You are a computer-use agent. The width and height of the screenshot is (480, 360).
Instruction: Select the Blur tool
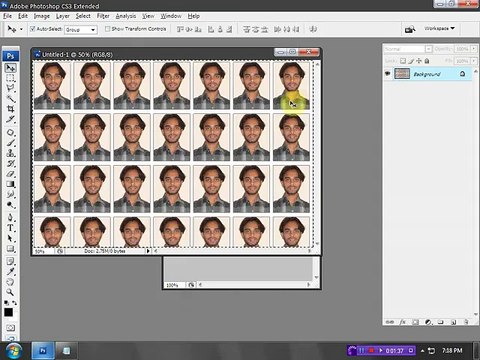pos(10,194)
